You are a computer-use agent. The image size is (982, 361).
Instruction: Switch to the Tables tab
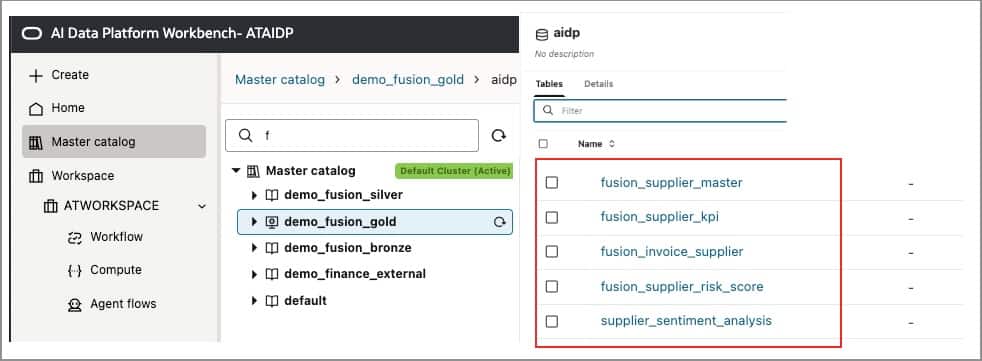click(549, 84)
